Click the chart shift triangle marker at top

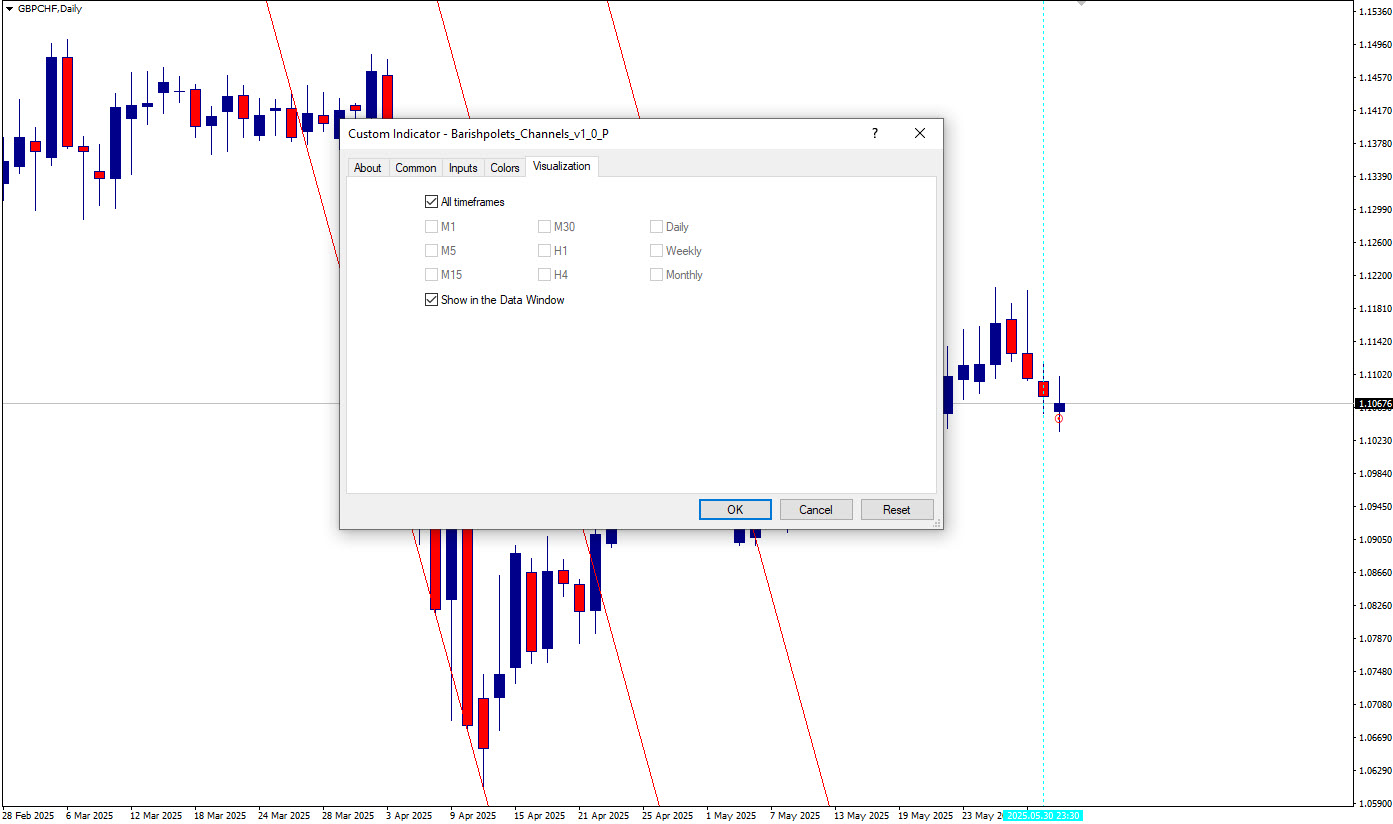tap(1081, 4)
